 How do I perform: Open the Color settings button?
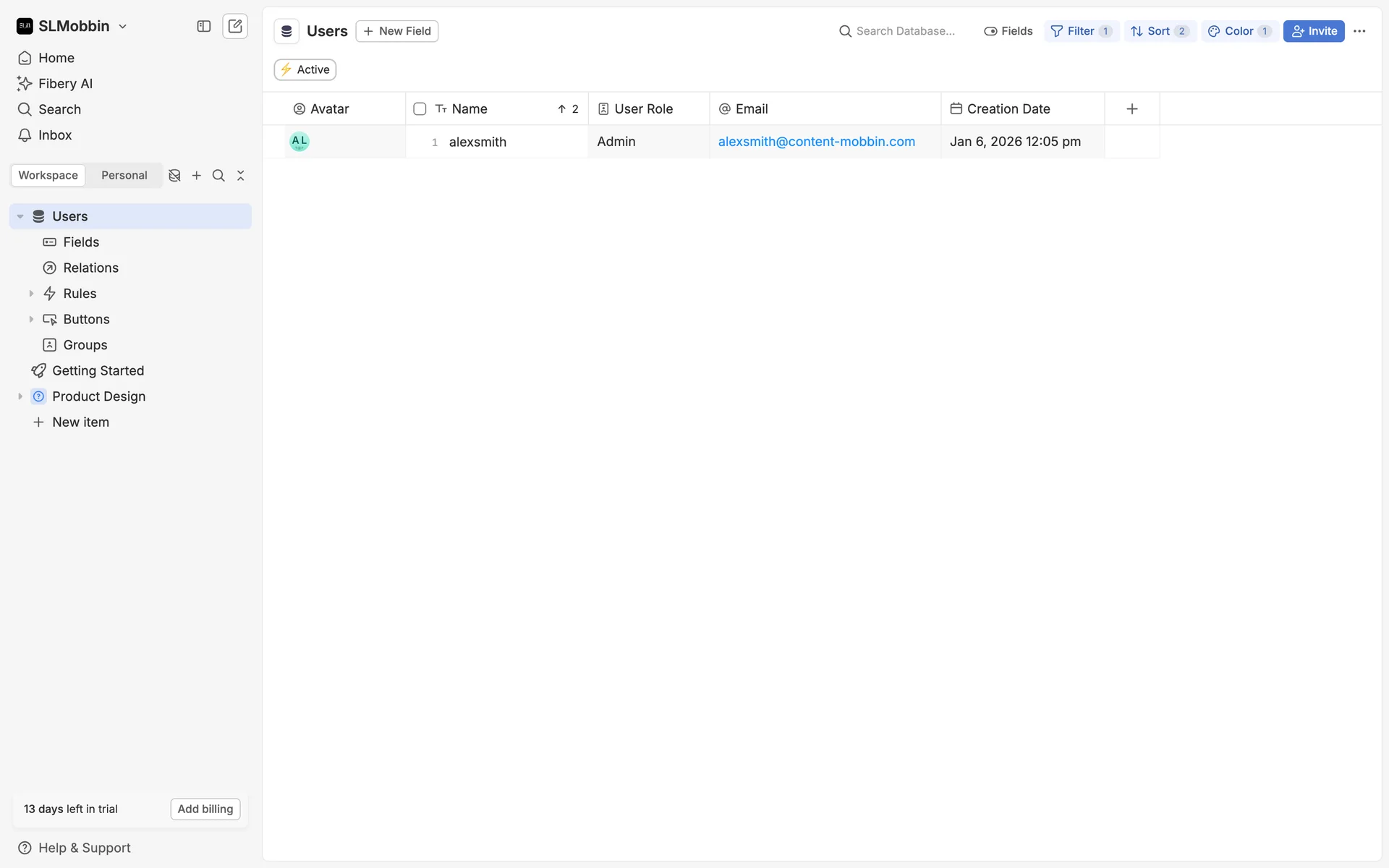coord(1239,31)
